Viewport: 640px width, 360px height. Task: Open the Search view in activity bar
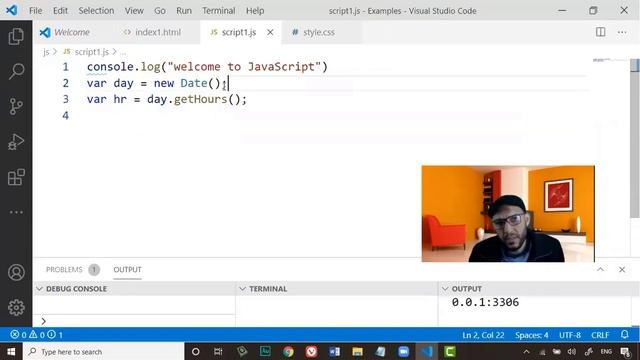[x=16, y=71]
